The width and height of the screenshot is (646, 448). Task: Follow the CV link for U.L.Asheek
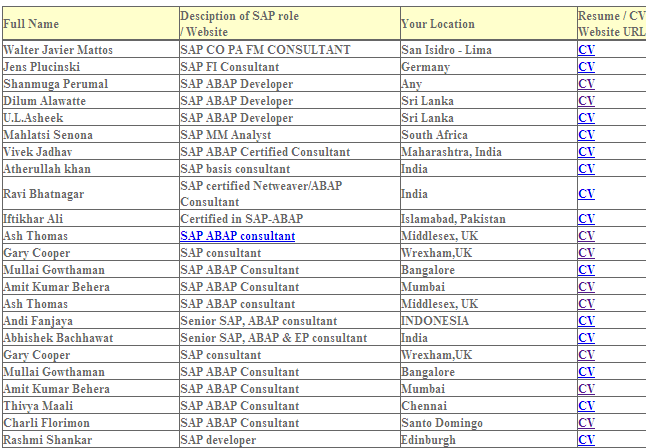(x=586, y=118)
